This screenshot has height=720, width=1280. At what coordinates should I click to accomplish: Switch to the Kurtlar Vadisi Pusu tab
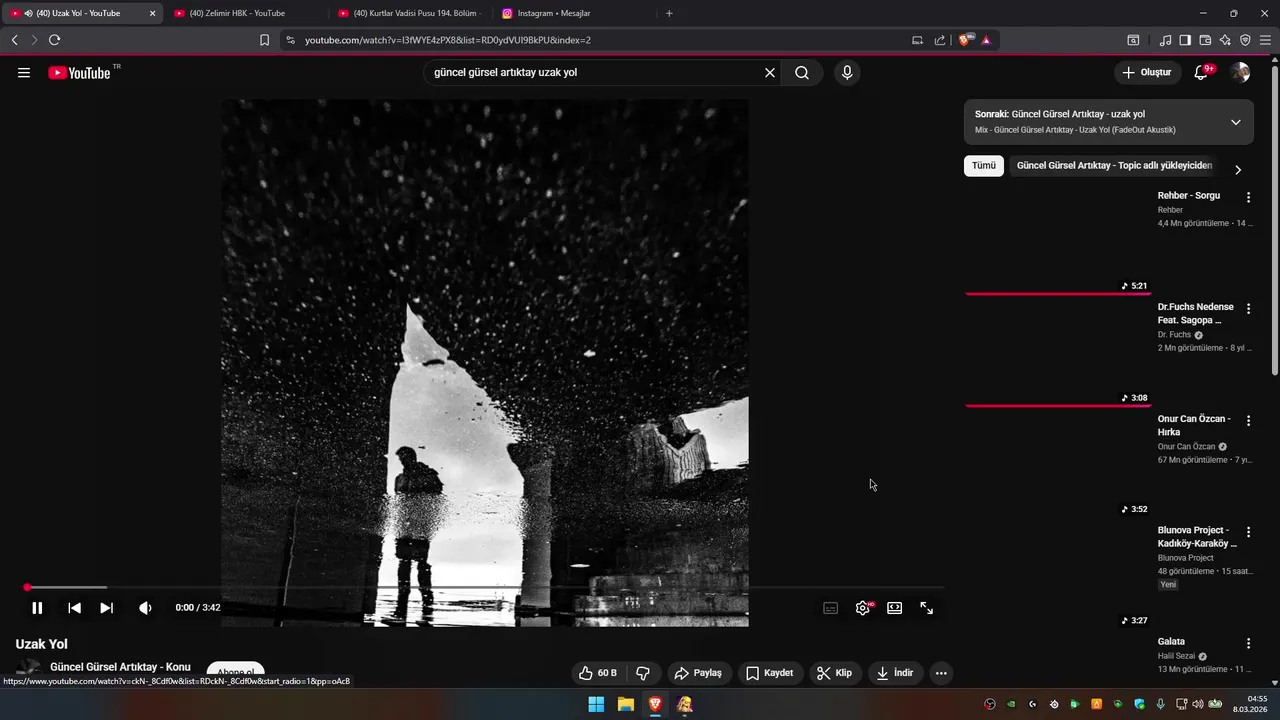coord(410,13)
